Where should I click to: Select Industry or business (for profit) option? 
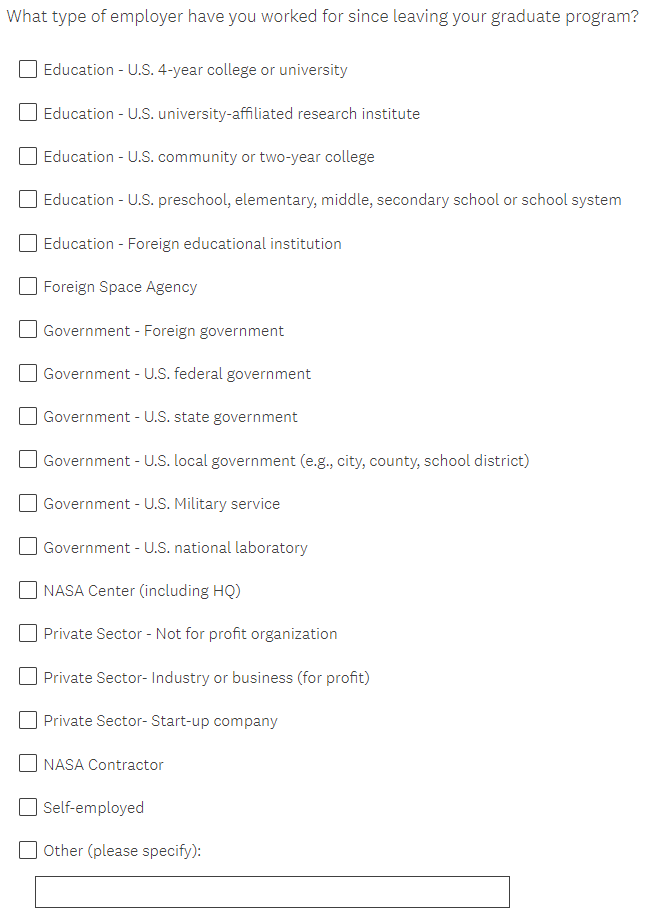click(29, 677)
